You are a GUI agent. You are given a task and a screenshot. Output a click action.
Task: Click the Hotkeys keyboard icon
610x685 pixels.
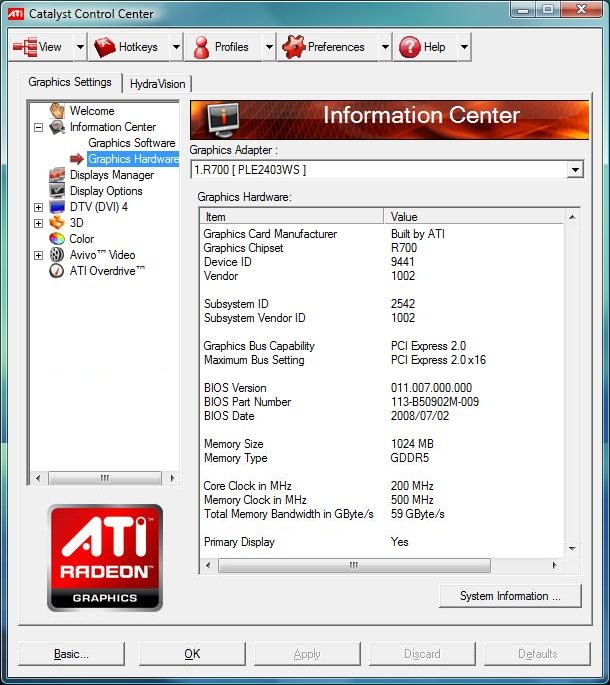coord(105,47)
